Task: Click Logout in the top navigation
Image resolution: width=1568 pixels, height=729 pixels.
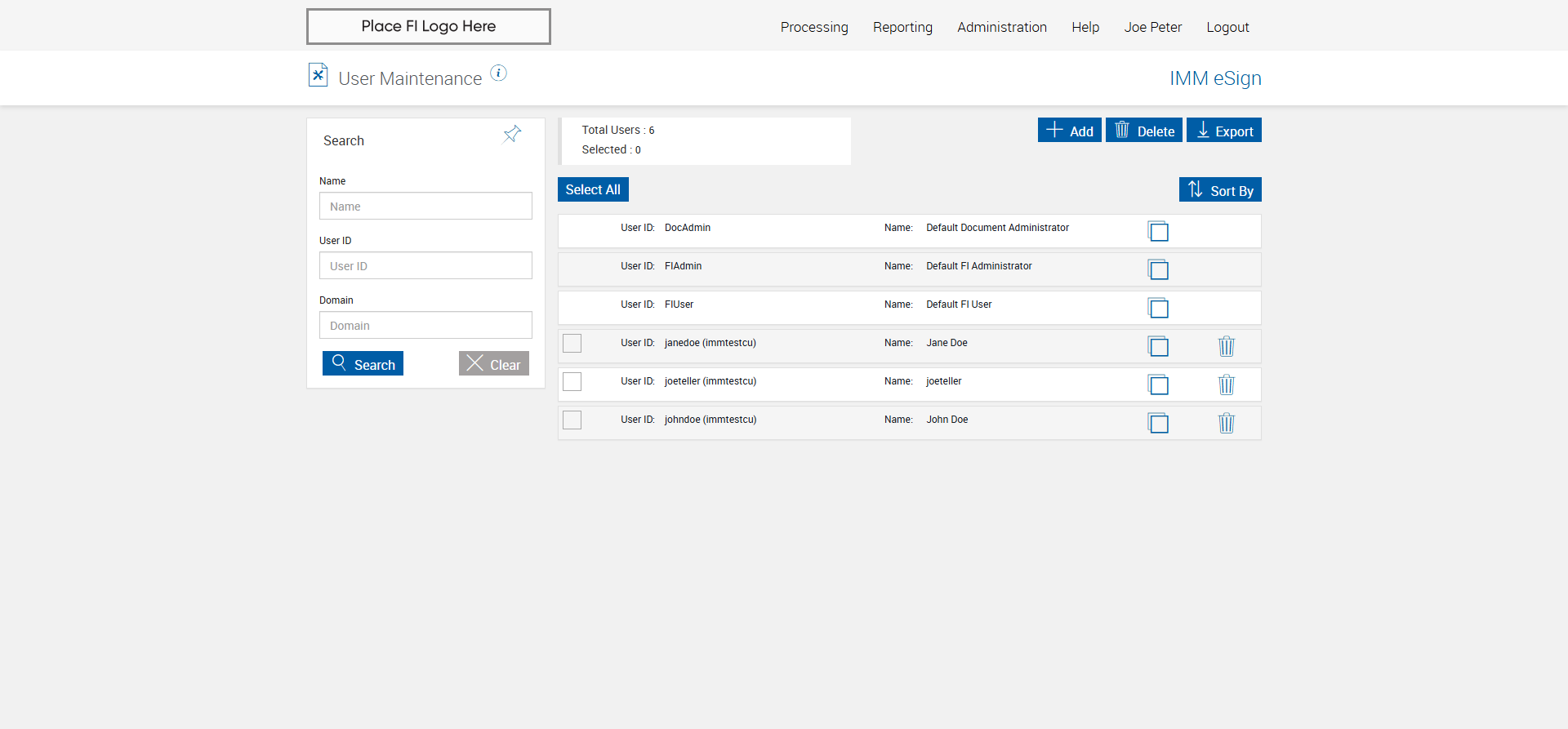Action: click(x=1227, y=27)
